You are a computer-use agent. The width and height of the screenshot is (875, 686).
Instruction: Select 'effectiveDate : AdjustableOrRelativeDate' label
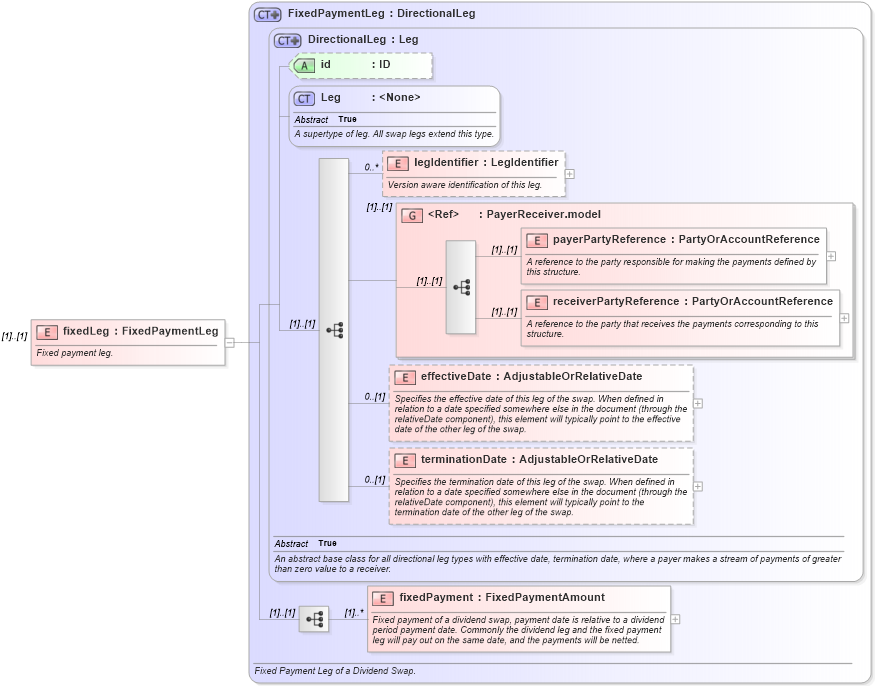(531, 377)
